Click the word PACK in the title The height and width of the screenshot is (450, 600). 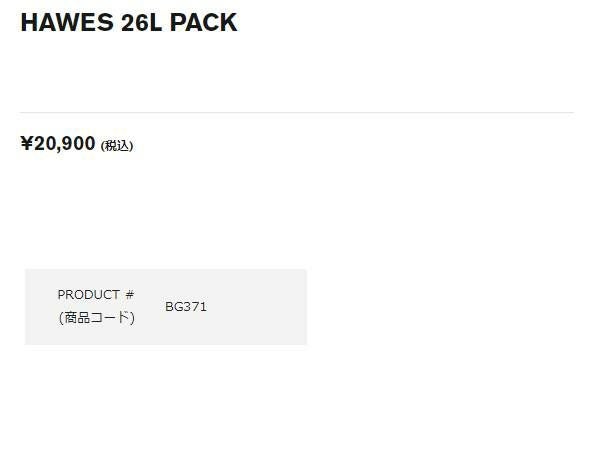click(x=203, y=23)
